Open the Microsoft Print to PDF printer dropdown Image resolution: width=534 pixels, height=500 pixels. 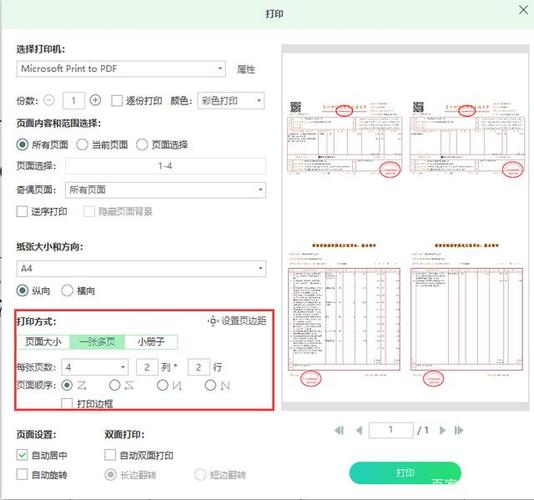[x=121, y=69]
